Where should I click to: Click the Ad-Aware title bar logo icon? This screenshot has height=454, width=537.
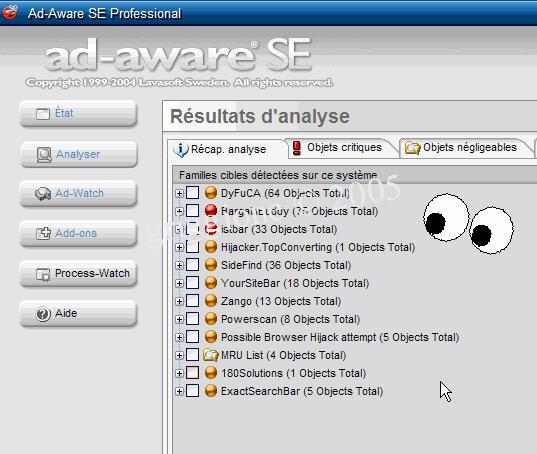coord(10,12)
